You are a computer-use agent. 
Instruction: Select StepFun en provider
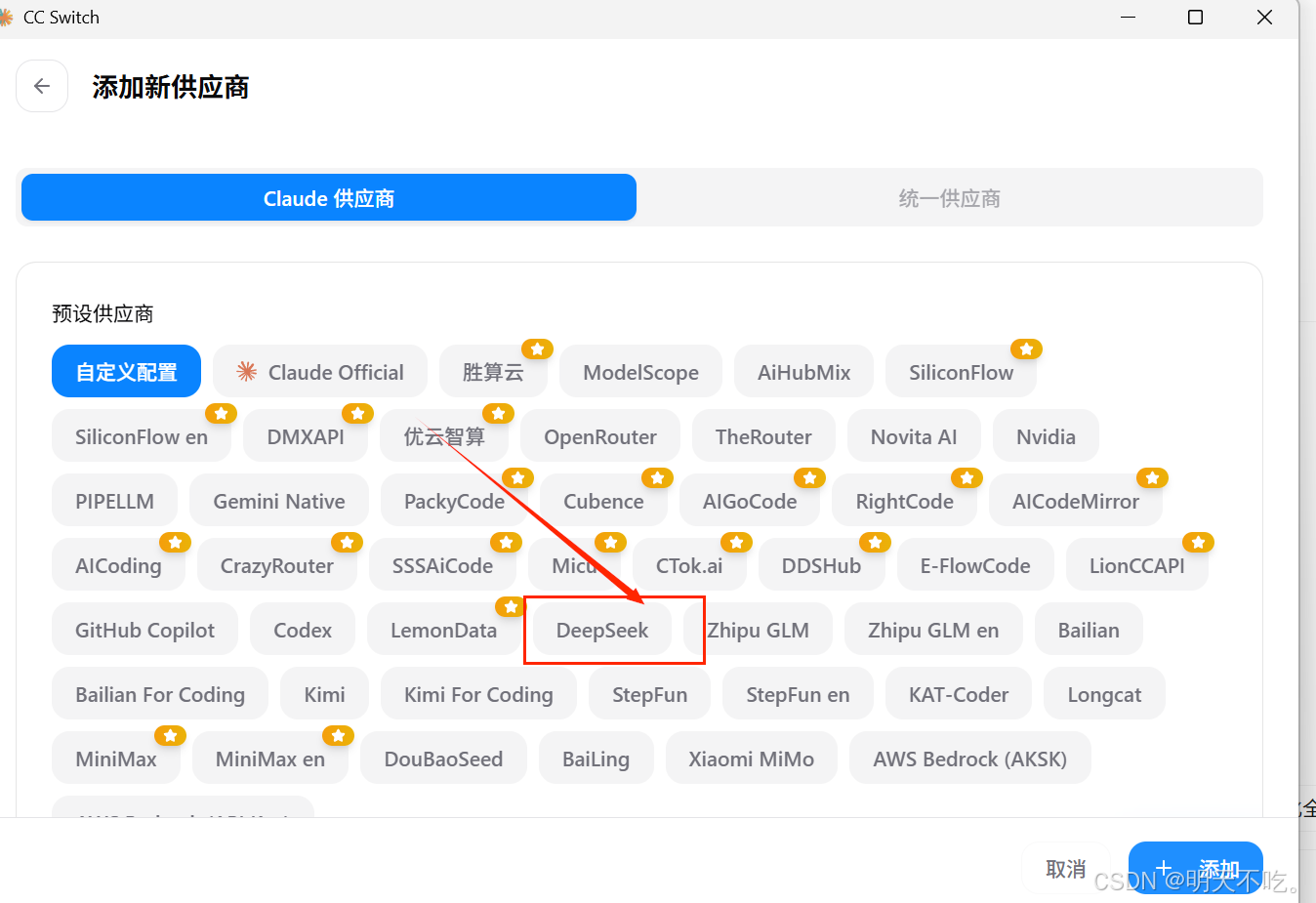point(798,694)
